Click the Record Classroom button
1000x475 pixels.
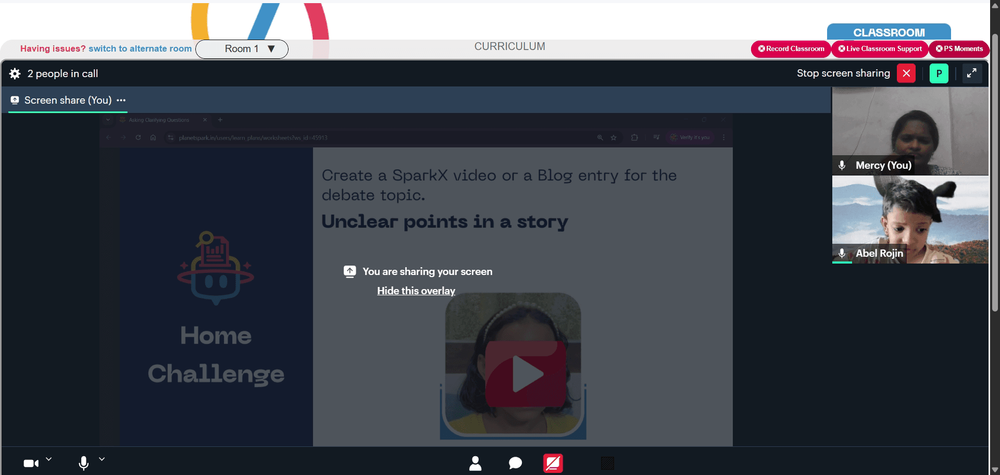click(791, 49)
